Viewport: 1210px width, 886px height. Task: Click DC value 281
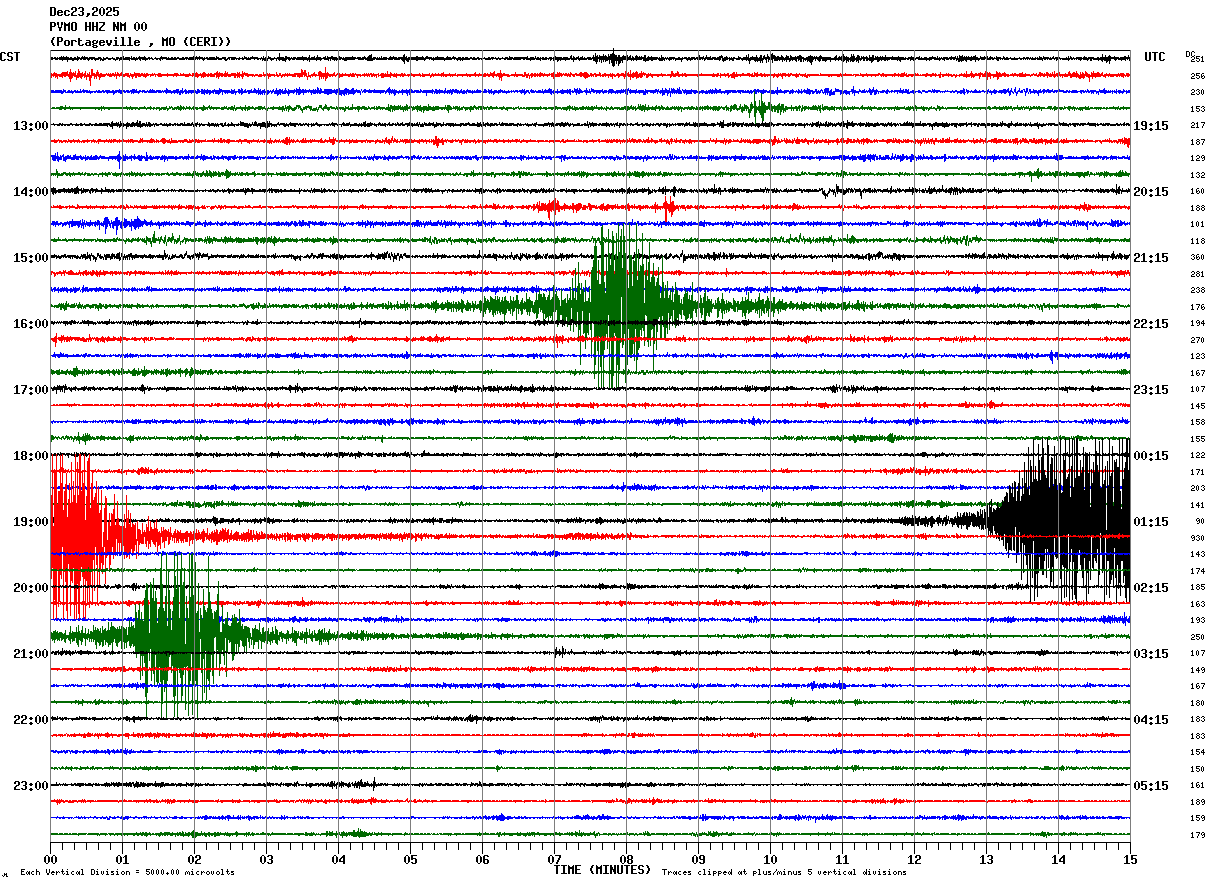pyautogui.click(x=1197, y=274)
